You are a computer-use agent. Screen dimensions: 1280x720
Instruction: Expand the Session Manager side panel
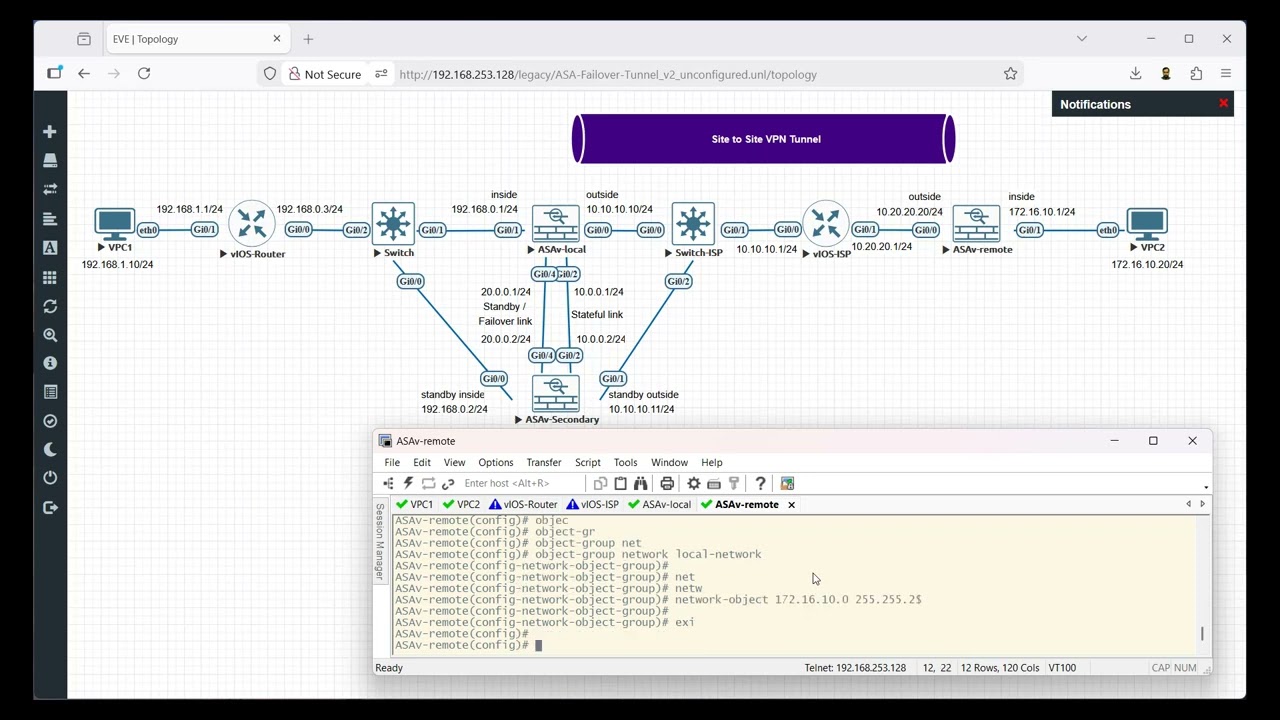tap(380, 541)
